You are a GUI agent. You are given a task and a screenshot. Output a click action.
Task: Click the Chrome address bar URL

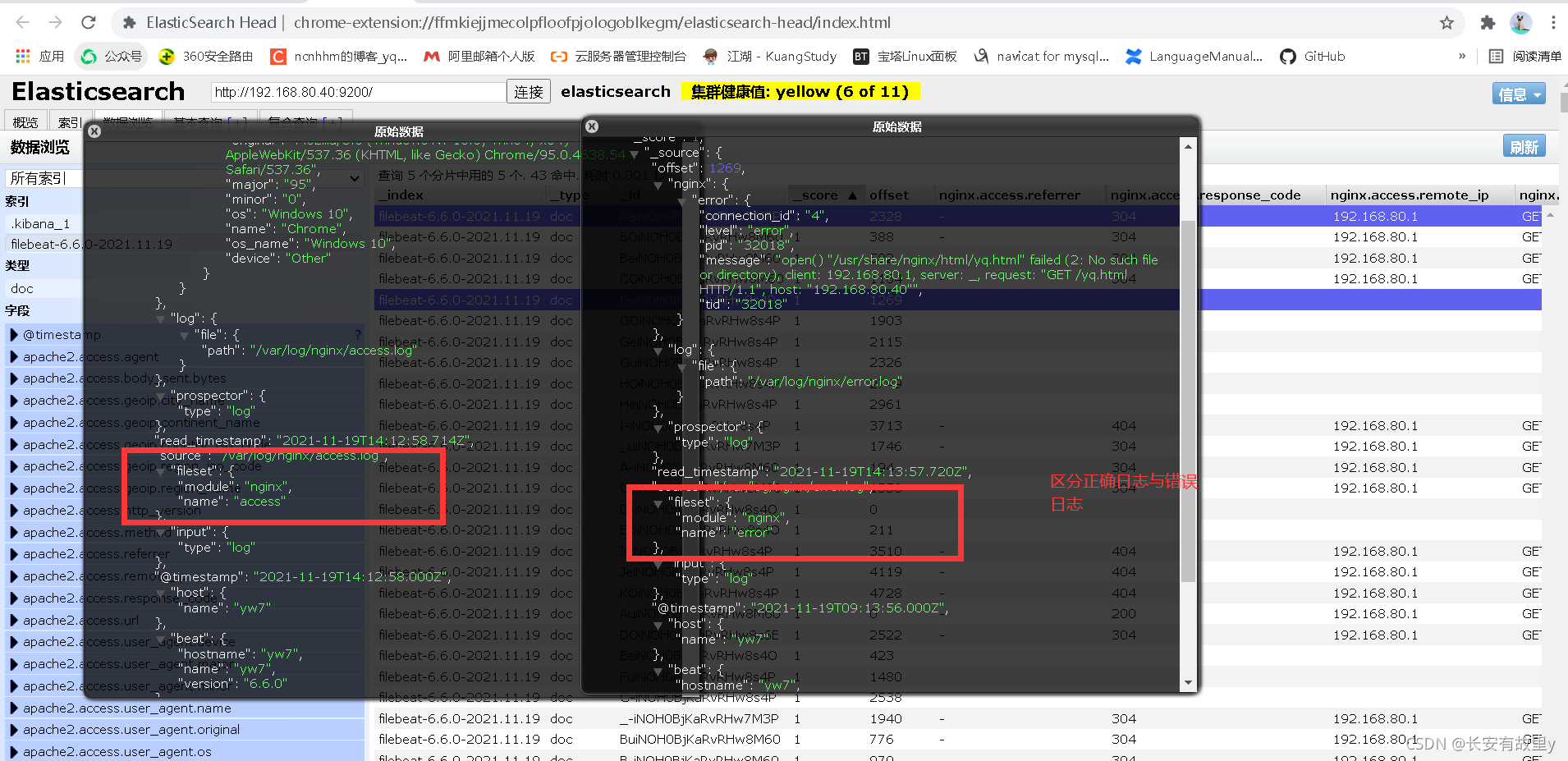pyautogui.click(x=592, y=23)
